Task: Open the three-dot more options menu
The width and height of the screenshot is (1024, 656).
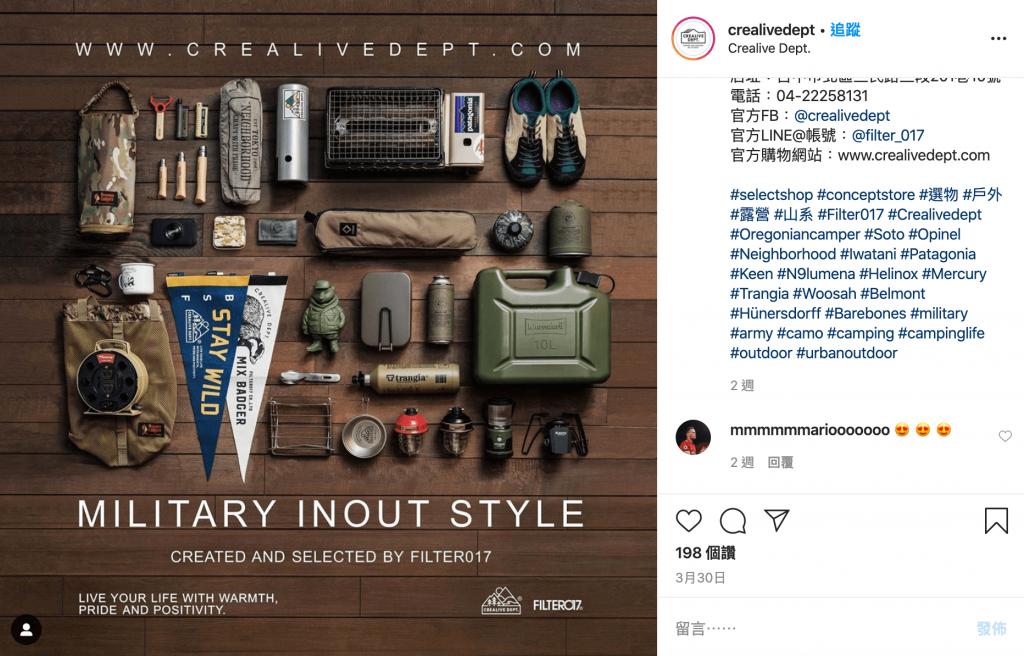Action: (x=999, y=39)
